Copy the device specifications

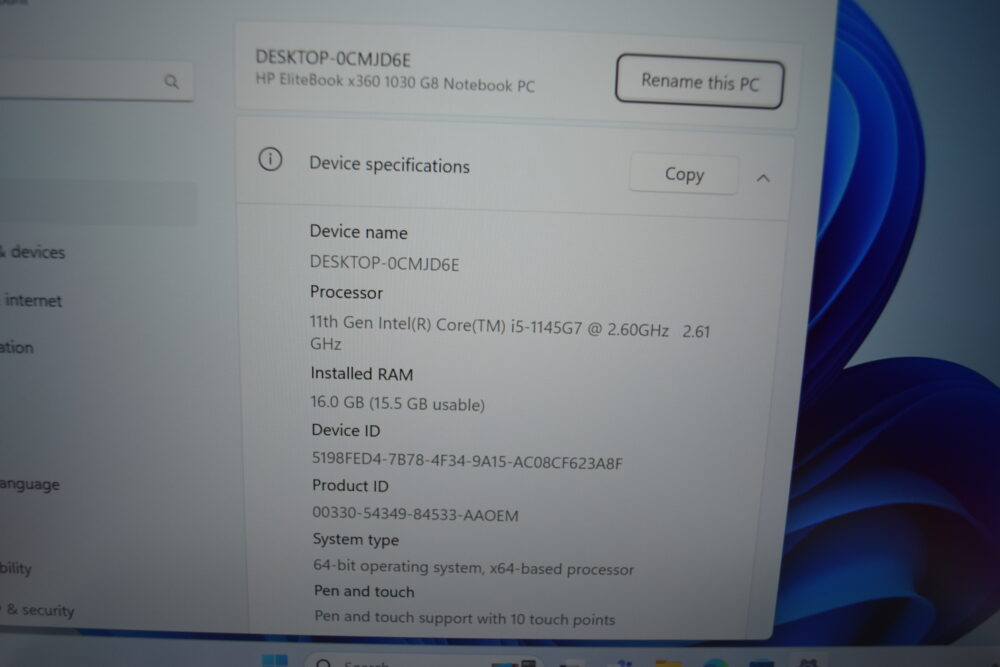tap(684, 174)
